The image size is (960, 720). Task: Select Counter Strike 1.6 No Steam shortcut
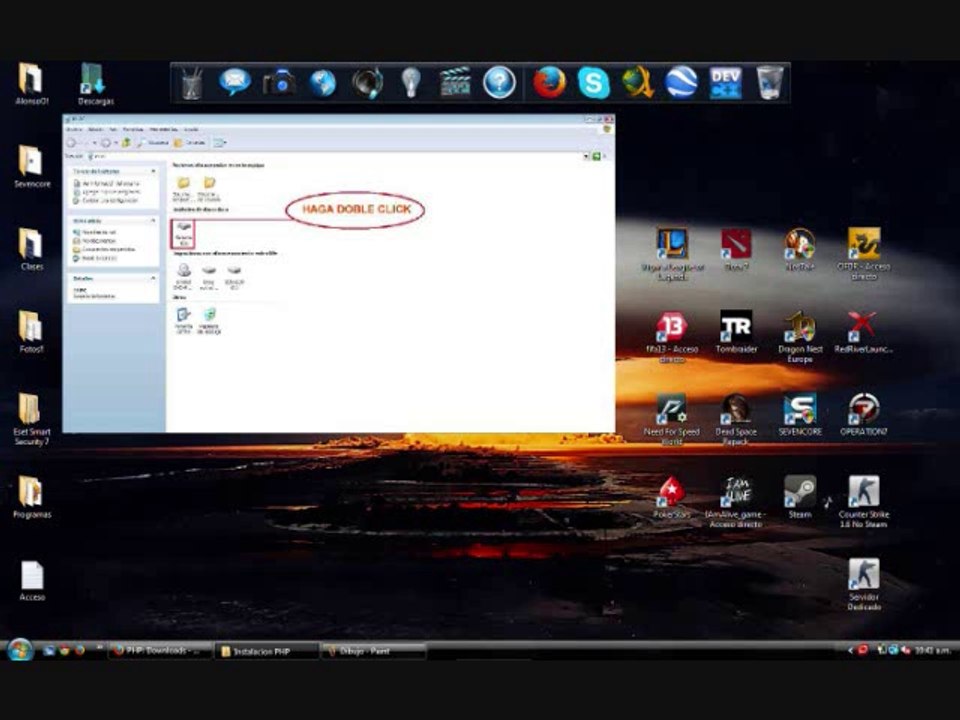pyautogui.click(x=863, y=502)
